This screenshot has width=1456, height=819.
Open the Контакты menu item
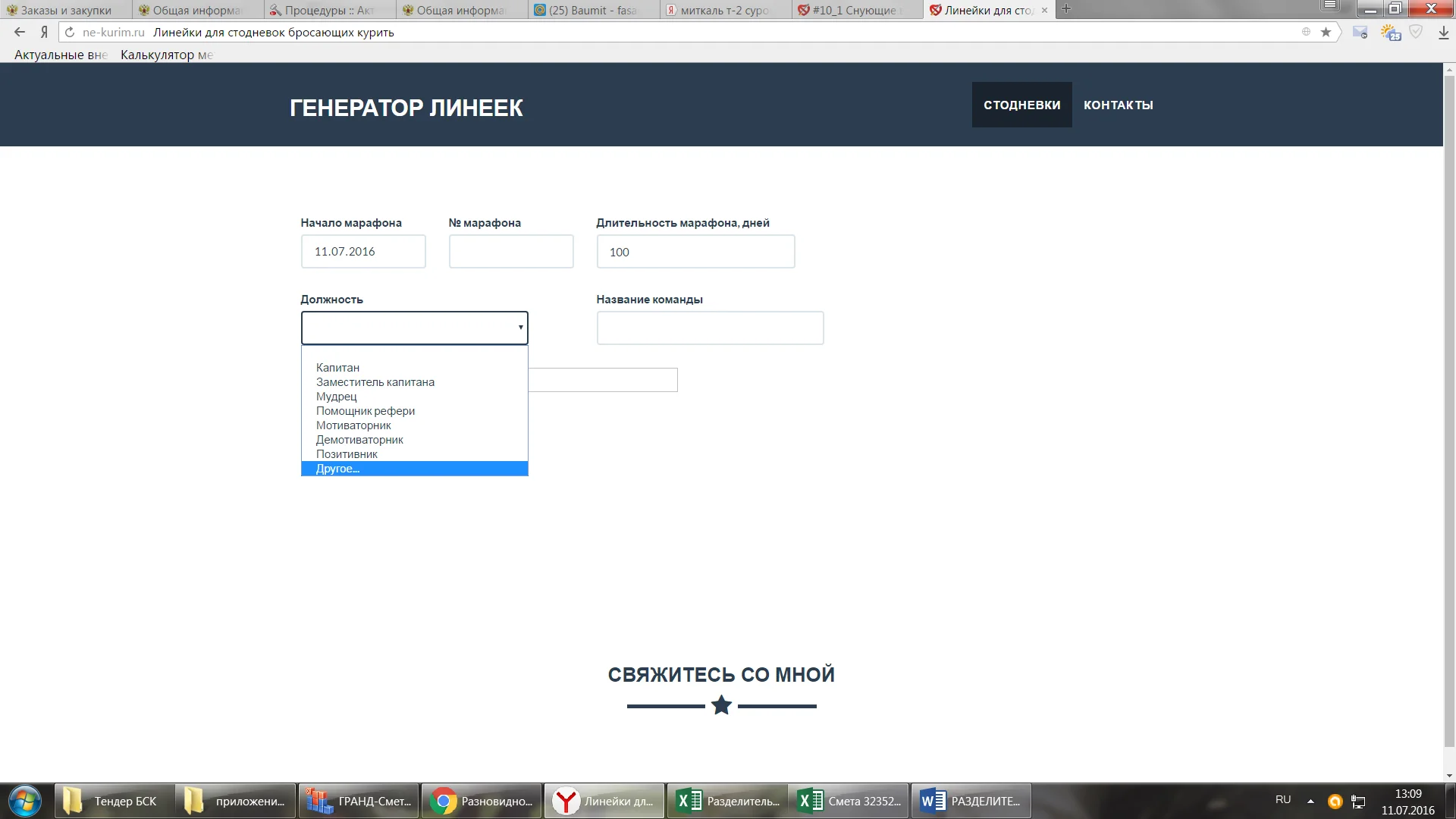[1118, 105]
